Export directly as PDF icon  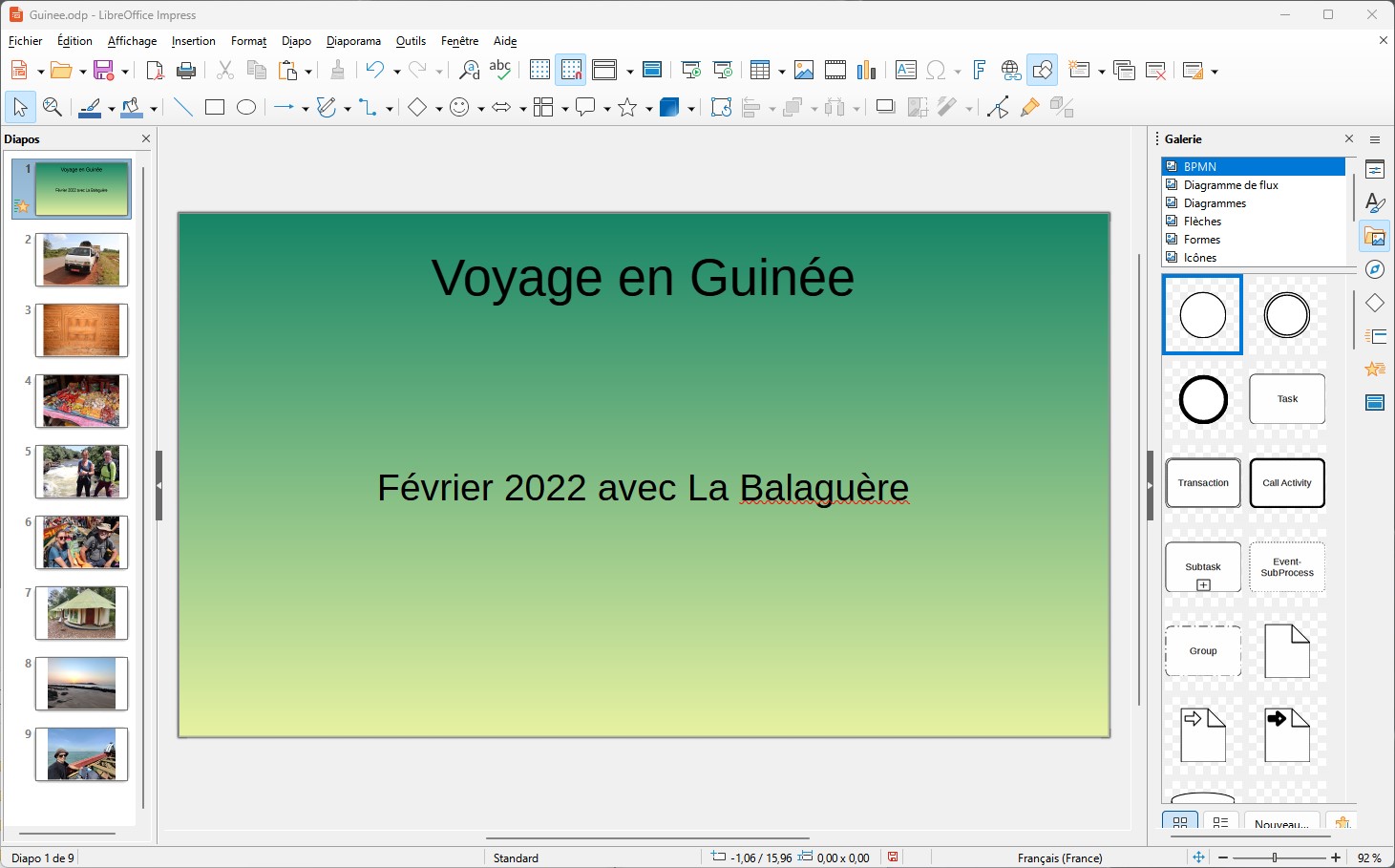(x=155, y=71)
